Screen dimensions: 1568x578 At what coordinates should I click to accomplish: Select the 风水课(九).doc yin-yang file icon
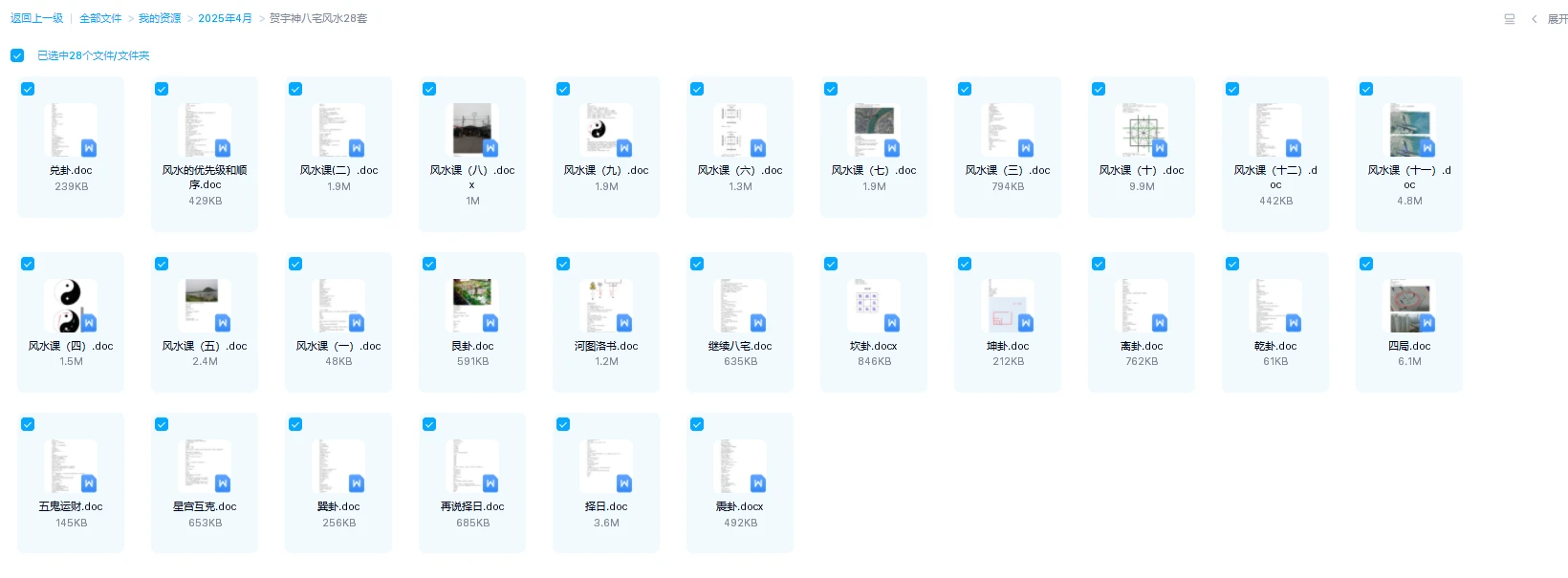[607, 130]
